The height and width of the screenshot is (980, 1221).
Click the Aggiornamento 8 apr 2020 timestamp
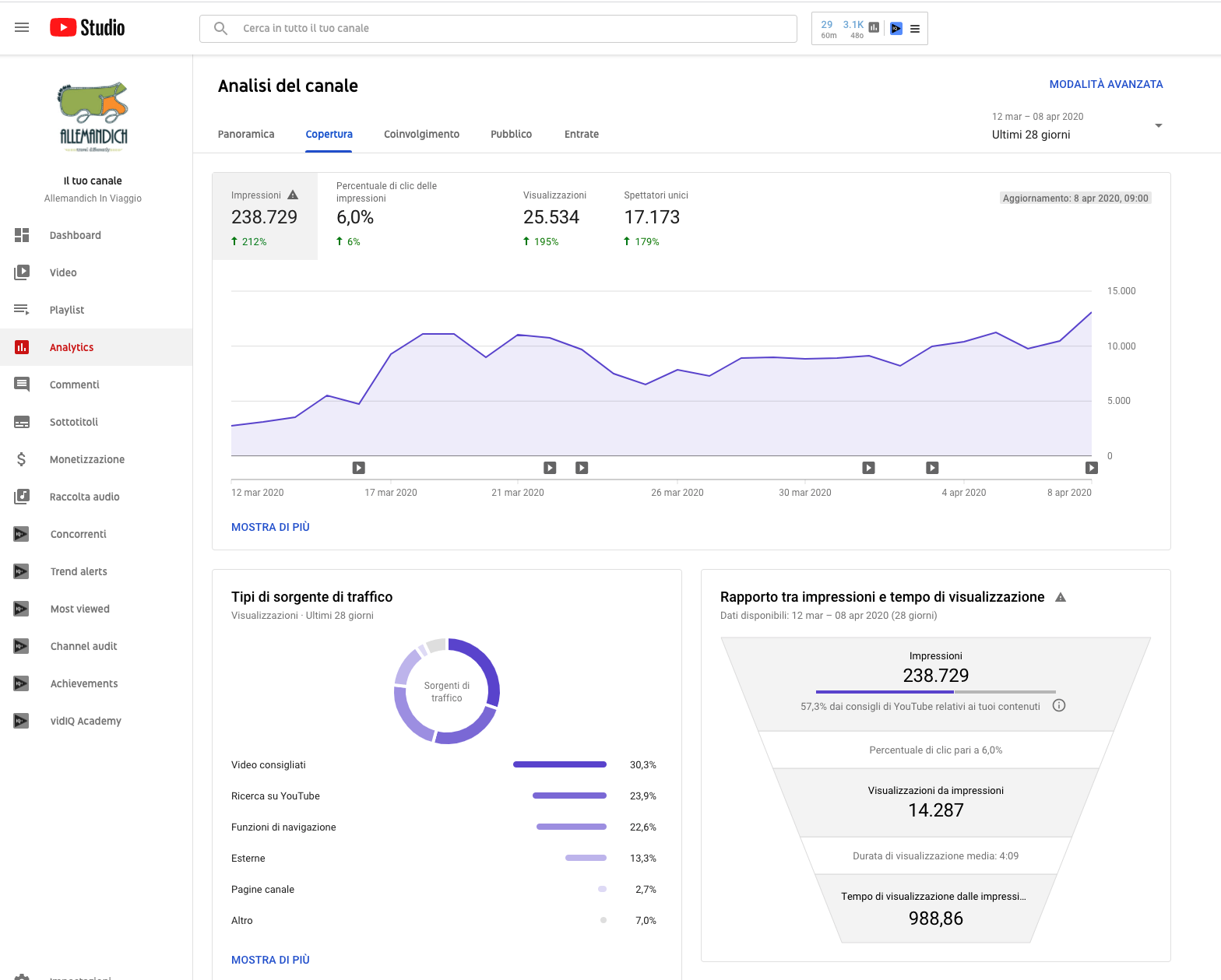coord(1075,198)
